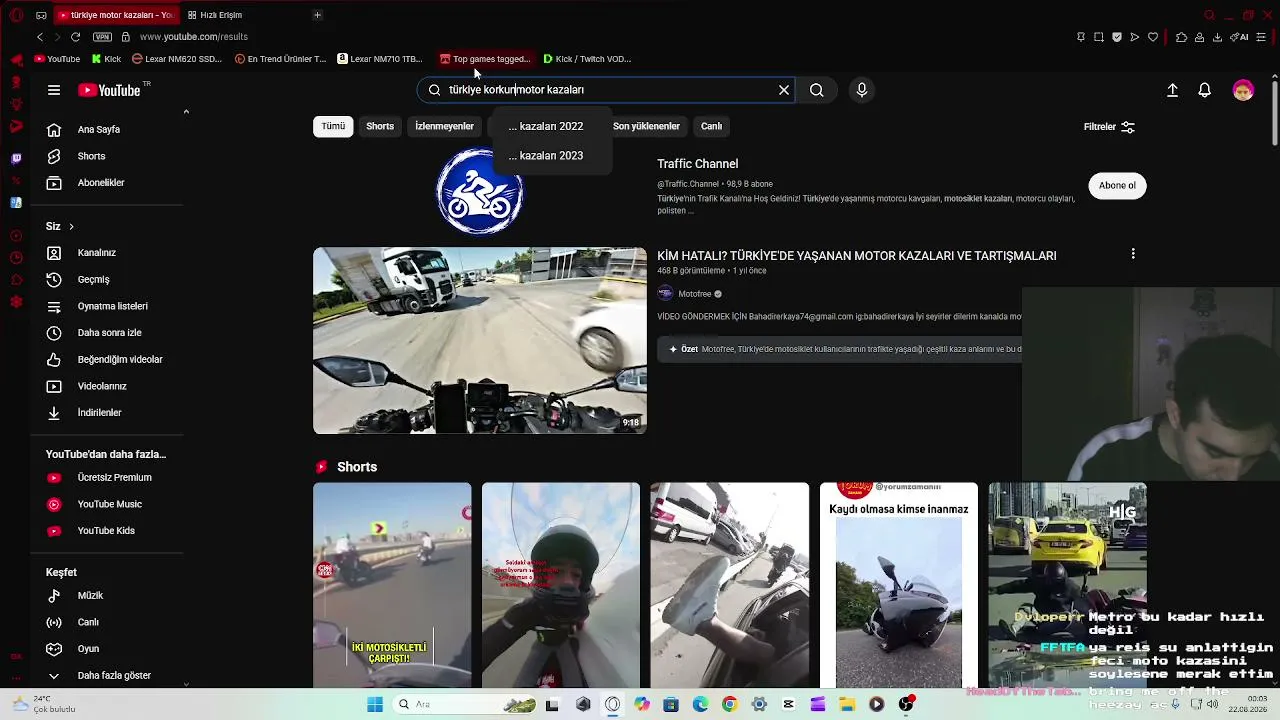The width and height of the screenshot is (1280, 720).
Task: Open the İKİ MOTOSİKLETLİ ÇARPIŞTI short
Action: click(x=392, y=585)
